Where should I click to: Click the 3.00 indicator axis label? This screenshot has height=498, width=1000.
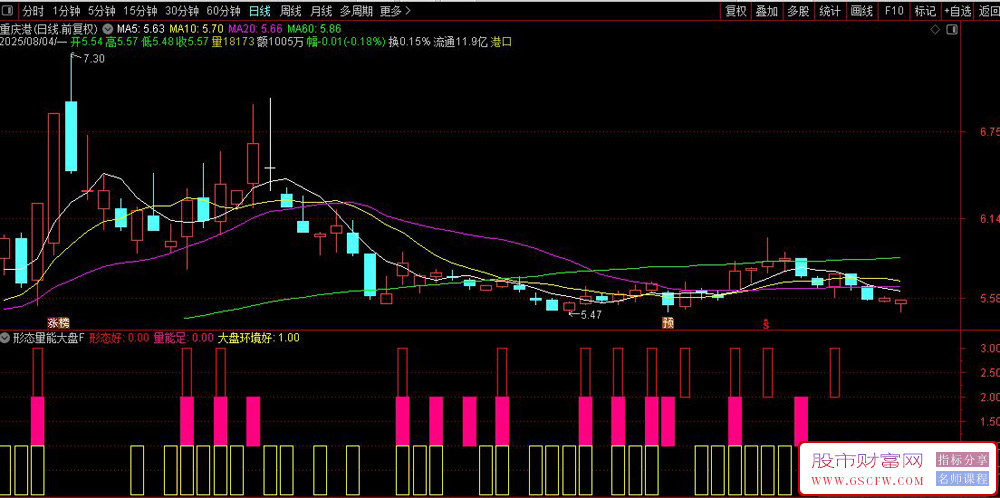[x=989, y=349]
